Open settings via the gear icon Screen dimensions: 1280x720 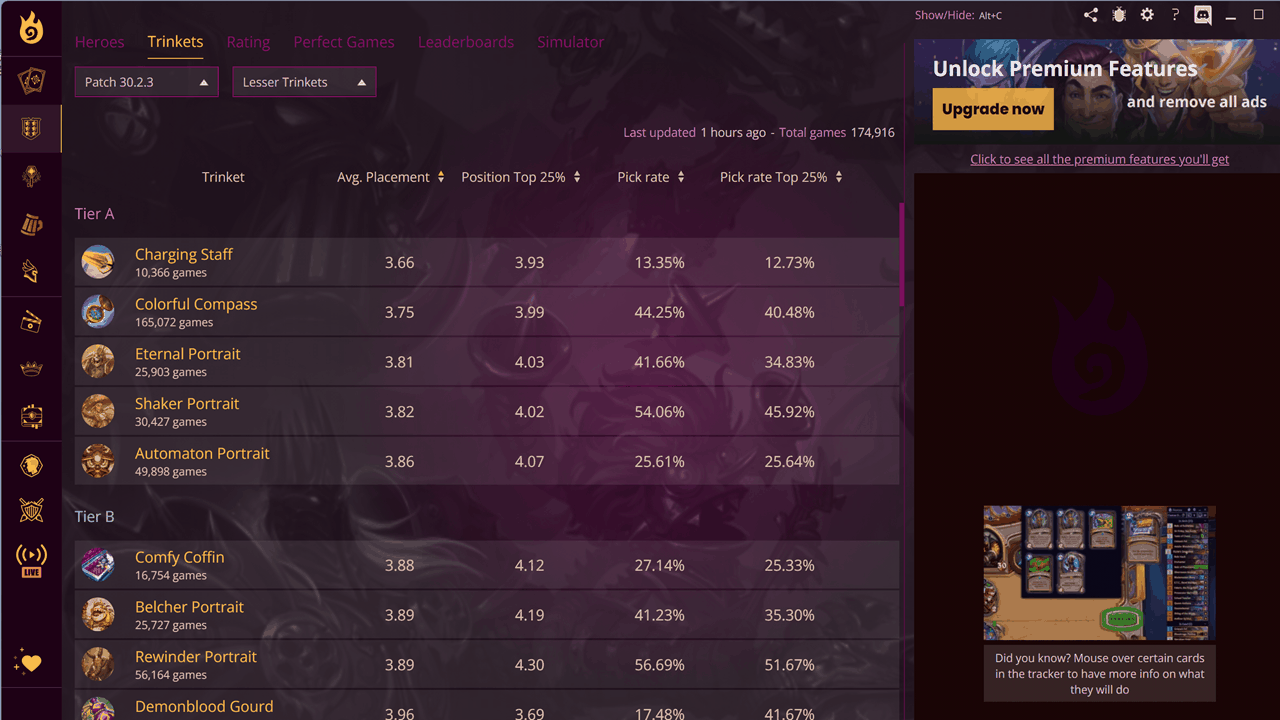(1147, 15)
